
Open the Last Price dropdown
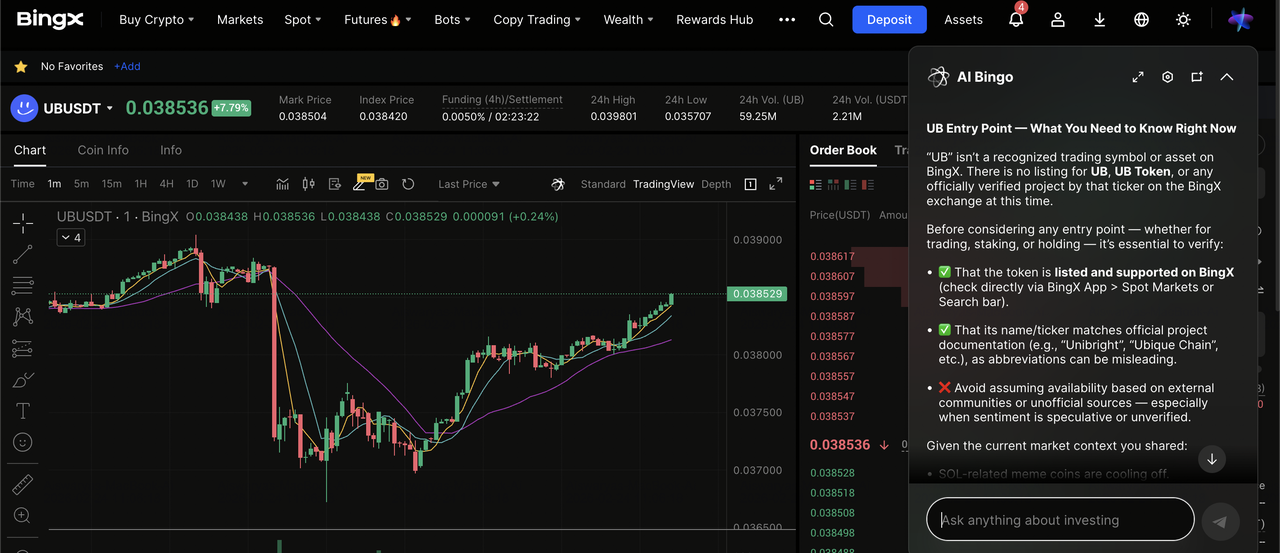pos(469,184)
